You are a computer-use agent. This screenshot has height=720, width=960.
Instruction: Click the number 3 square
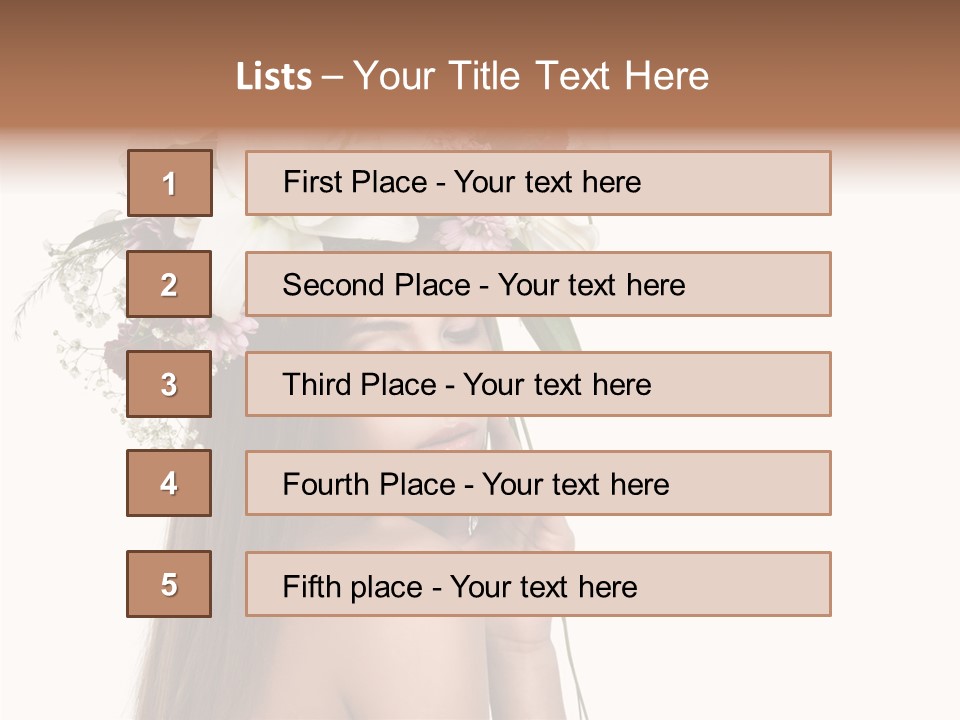[x=169, y=384]
